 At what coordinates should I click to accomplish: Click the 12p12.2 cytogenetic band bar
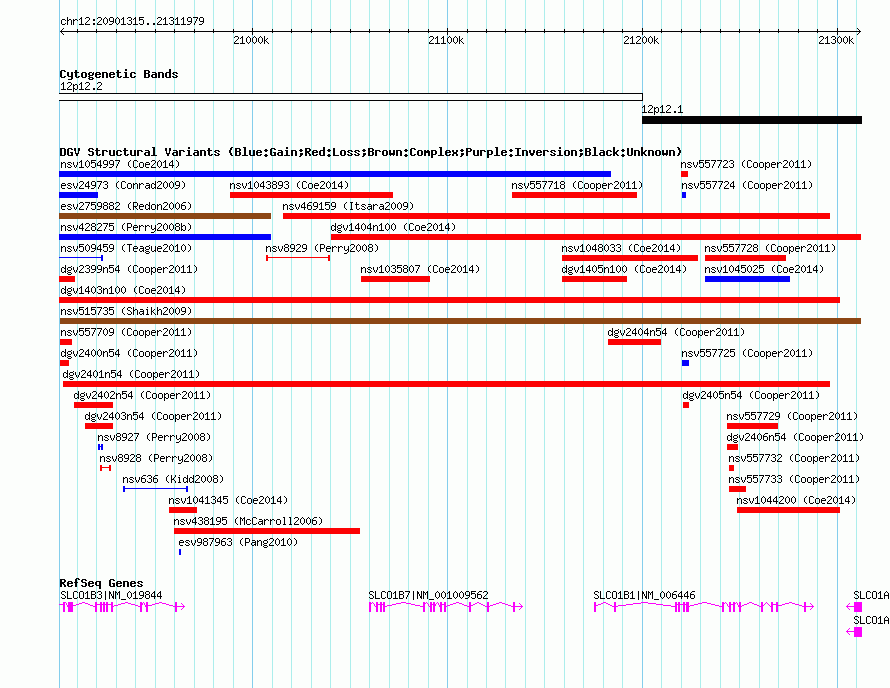click(351, 97)
